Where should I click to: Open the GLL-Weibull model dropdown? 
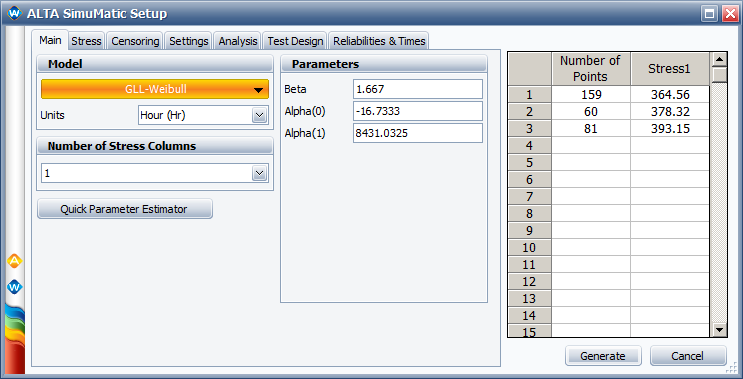pos(155,89)
